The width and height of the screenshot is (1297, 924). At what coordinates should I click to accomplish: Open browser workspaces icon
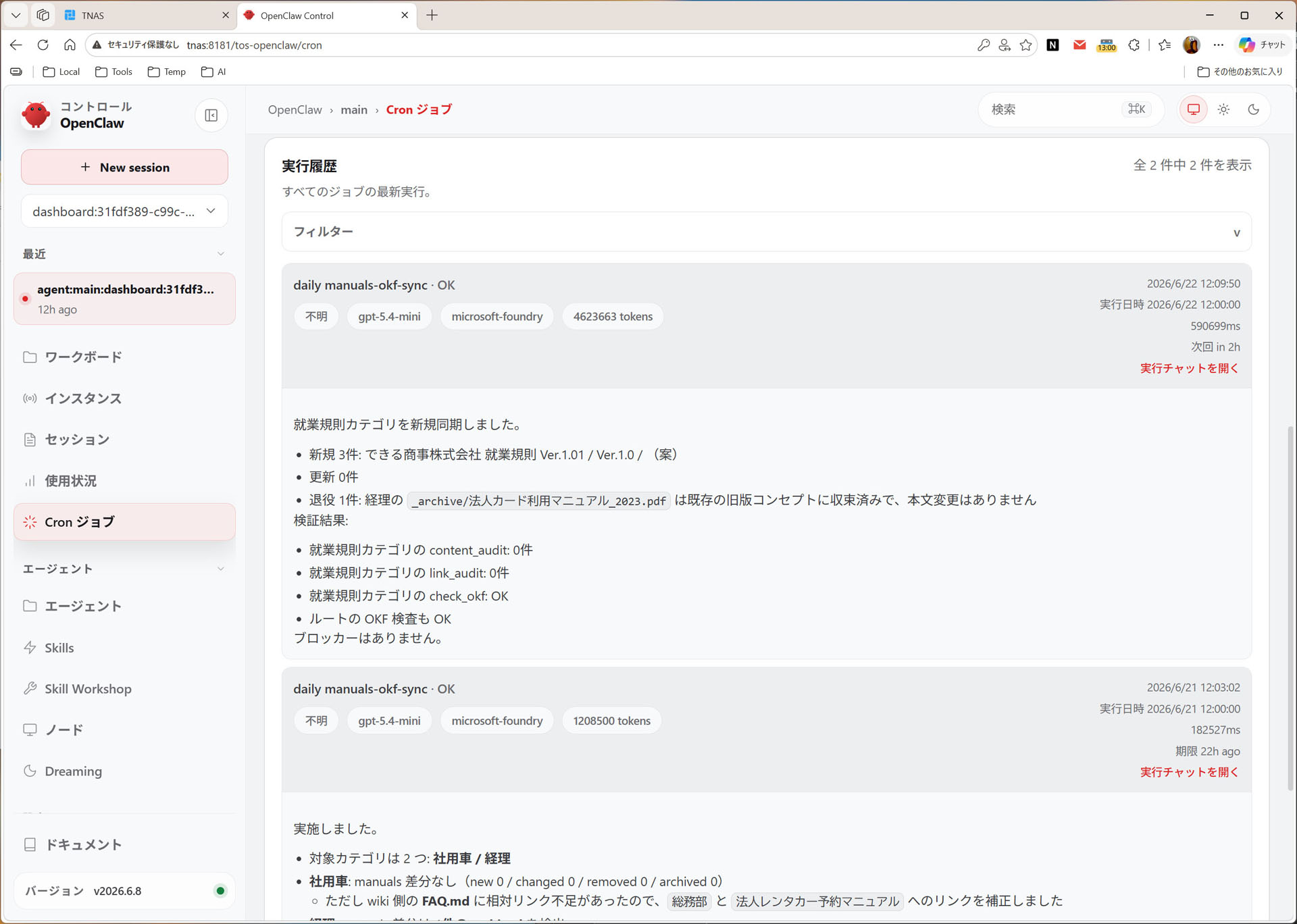click(x=43, y=15)
